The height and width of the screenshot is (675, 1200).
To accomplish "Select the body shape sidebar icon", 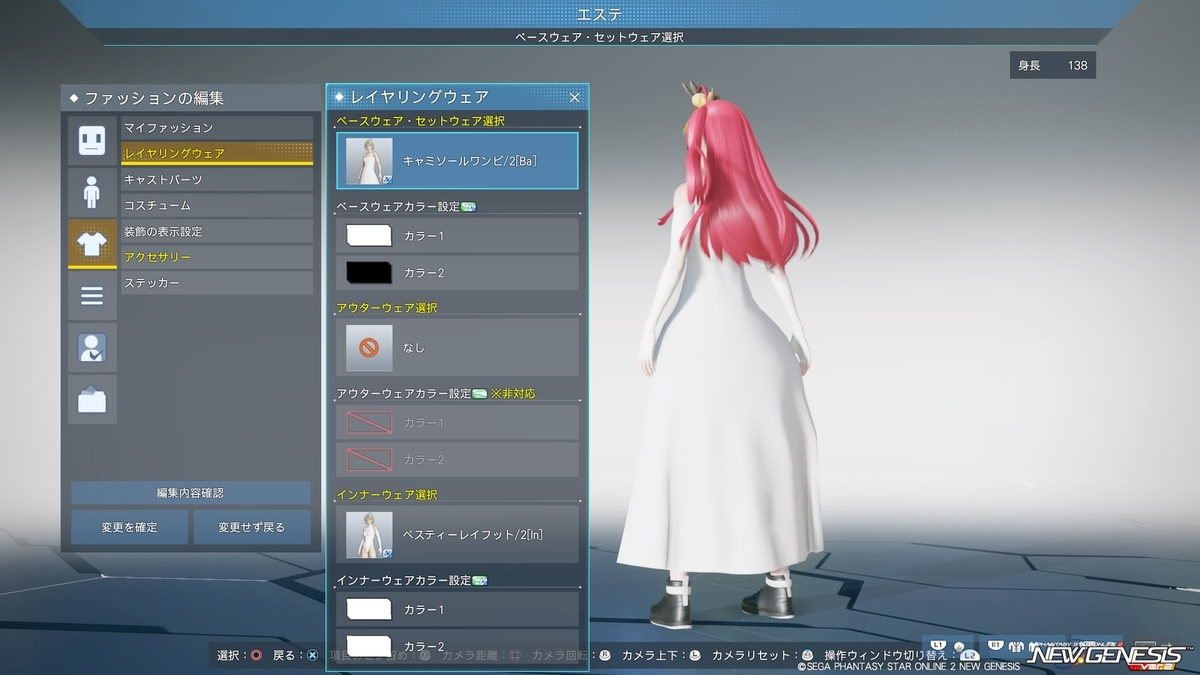I will click(x=92, y=192).
